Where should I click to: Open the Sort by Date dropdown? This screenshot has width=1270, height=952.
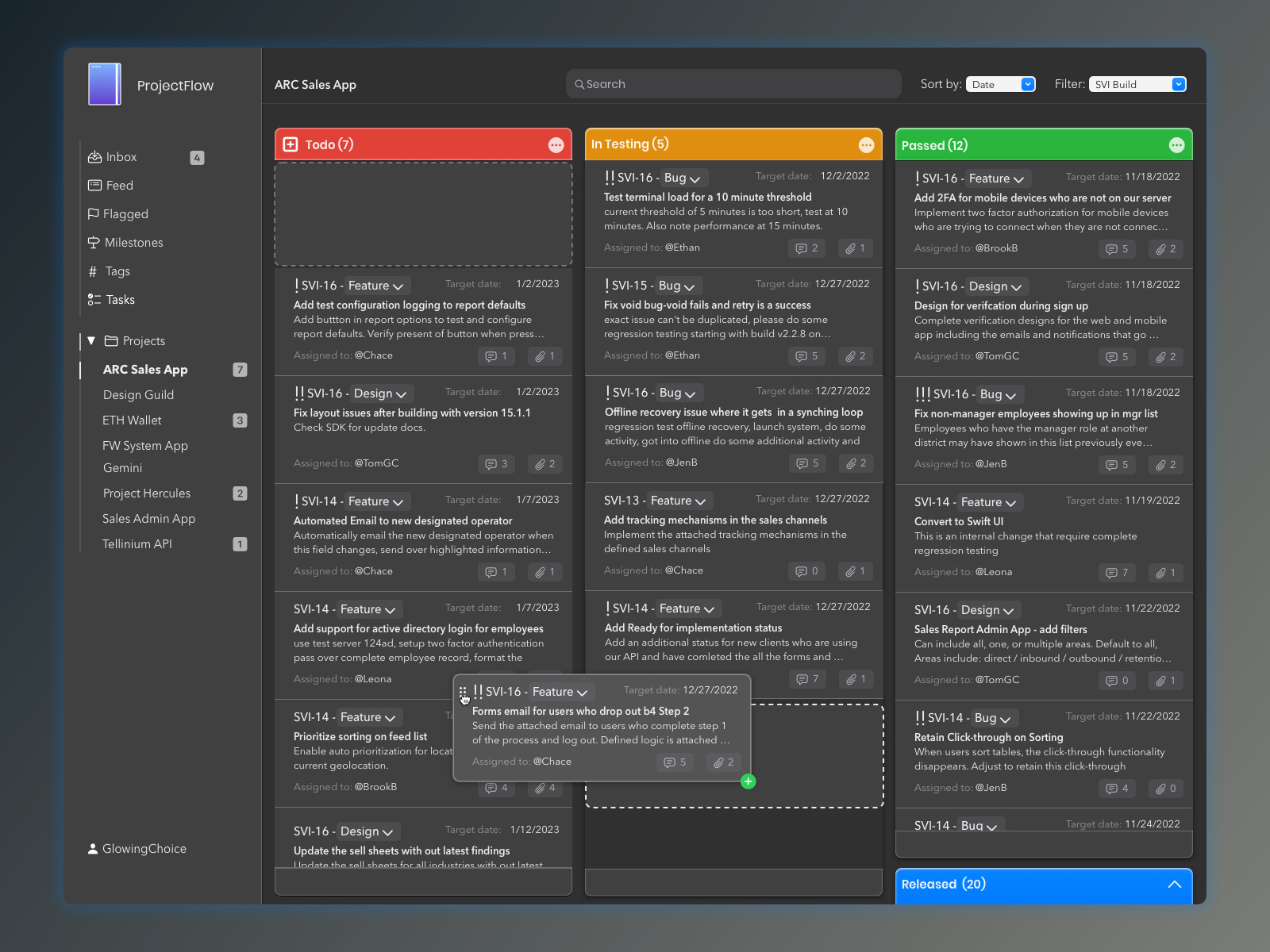tap(1000, 84)
